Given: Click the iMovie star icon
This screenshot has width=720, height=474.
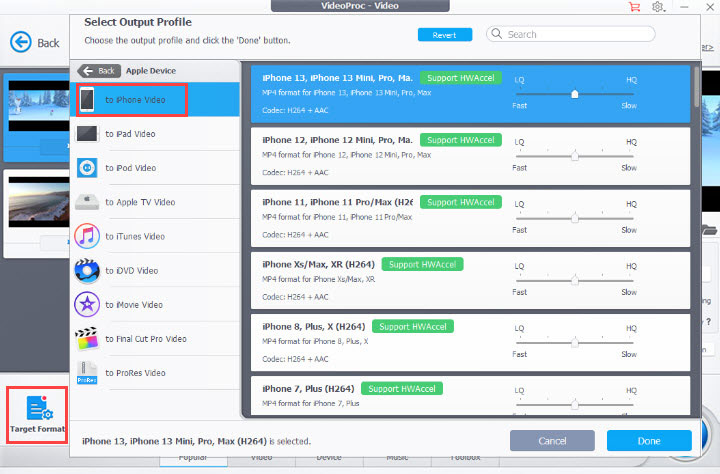Looking at the screenshot, I should point(87,304).
